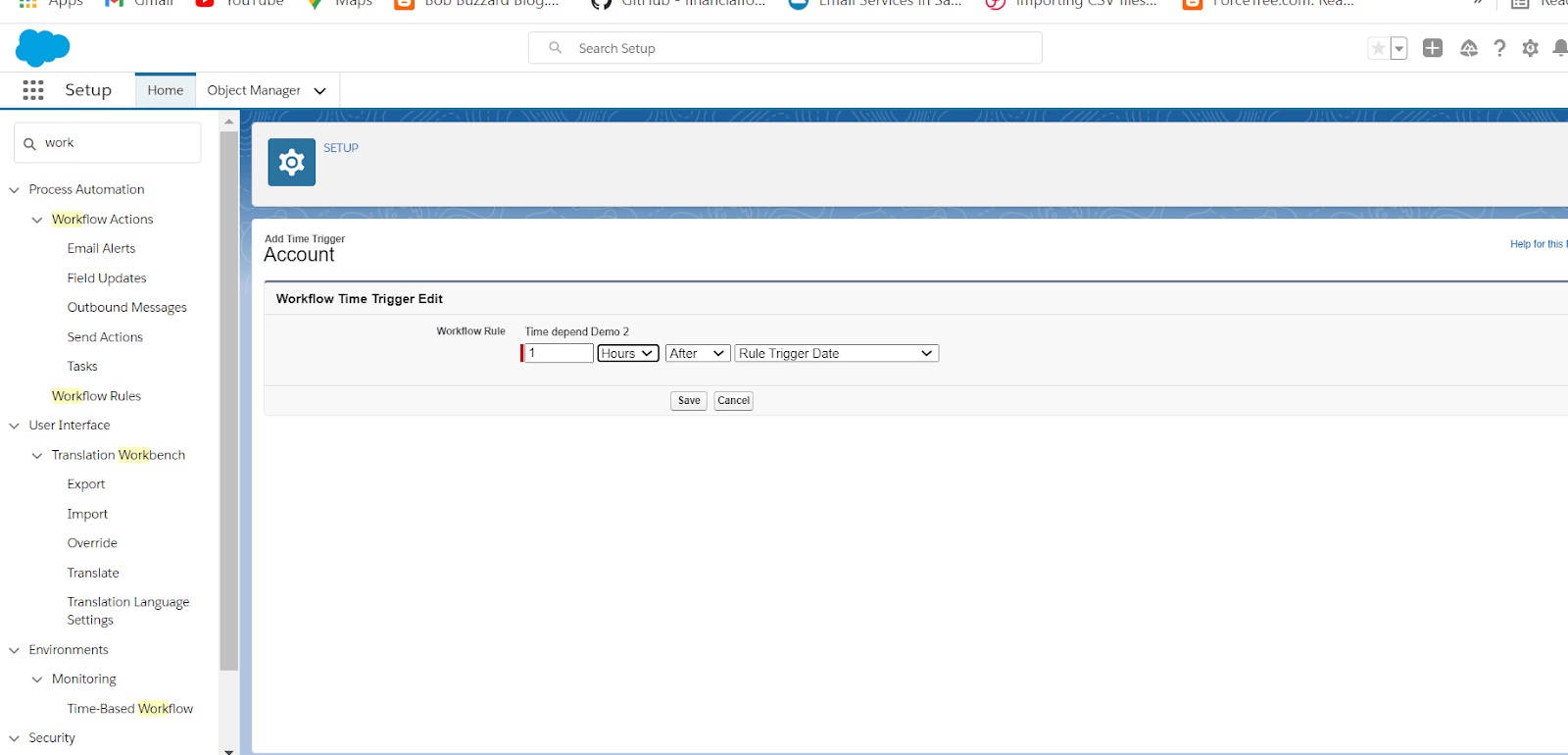Viewport: 1568px width, 755px height.
Task: Click the Save button
Action: [x=689, y=400]
